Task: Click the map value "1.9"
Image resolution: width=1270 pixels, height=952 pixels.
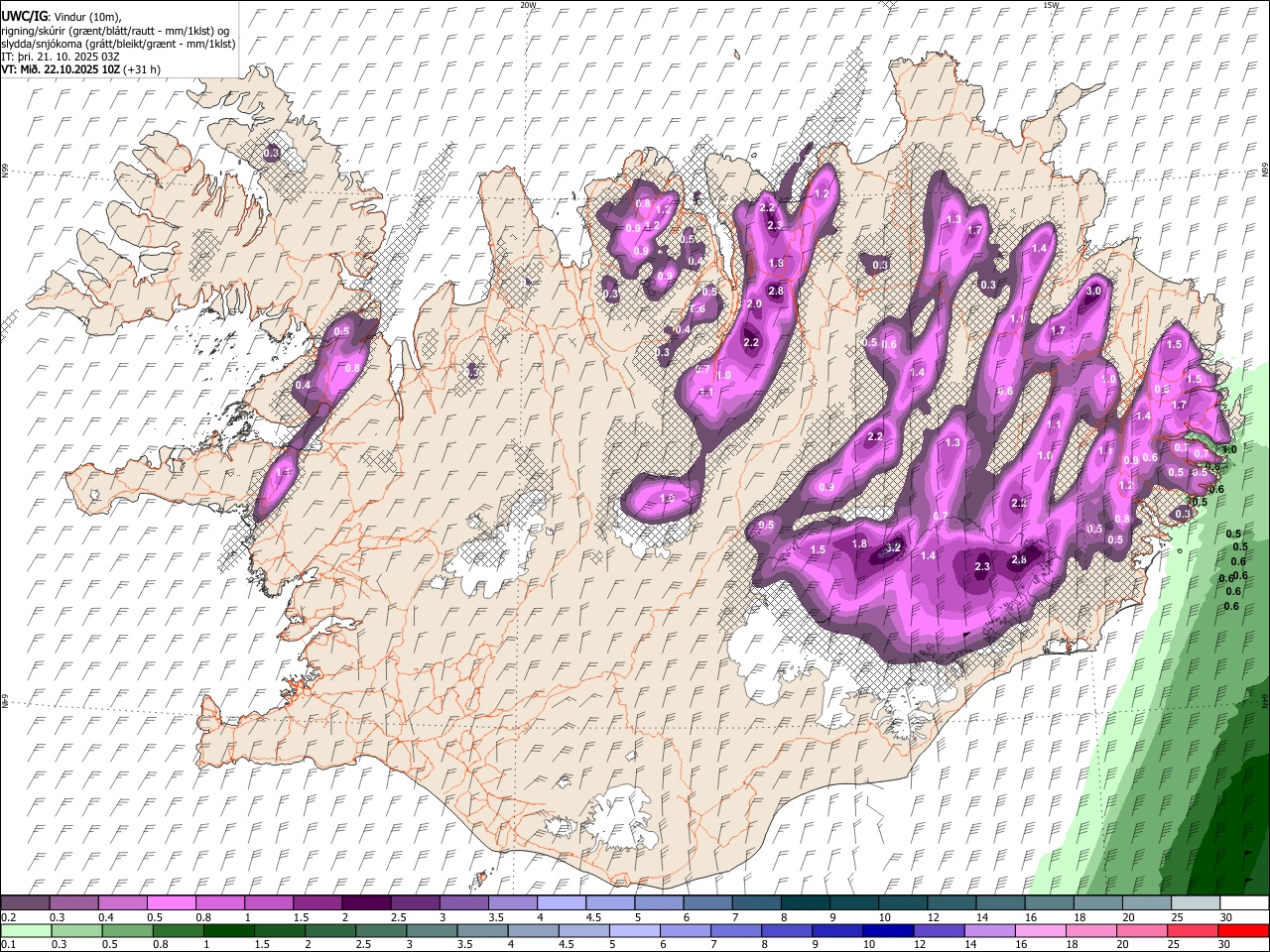Action: (x=667, y=498)
